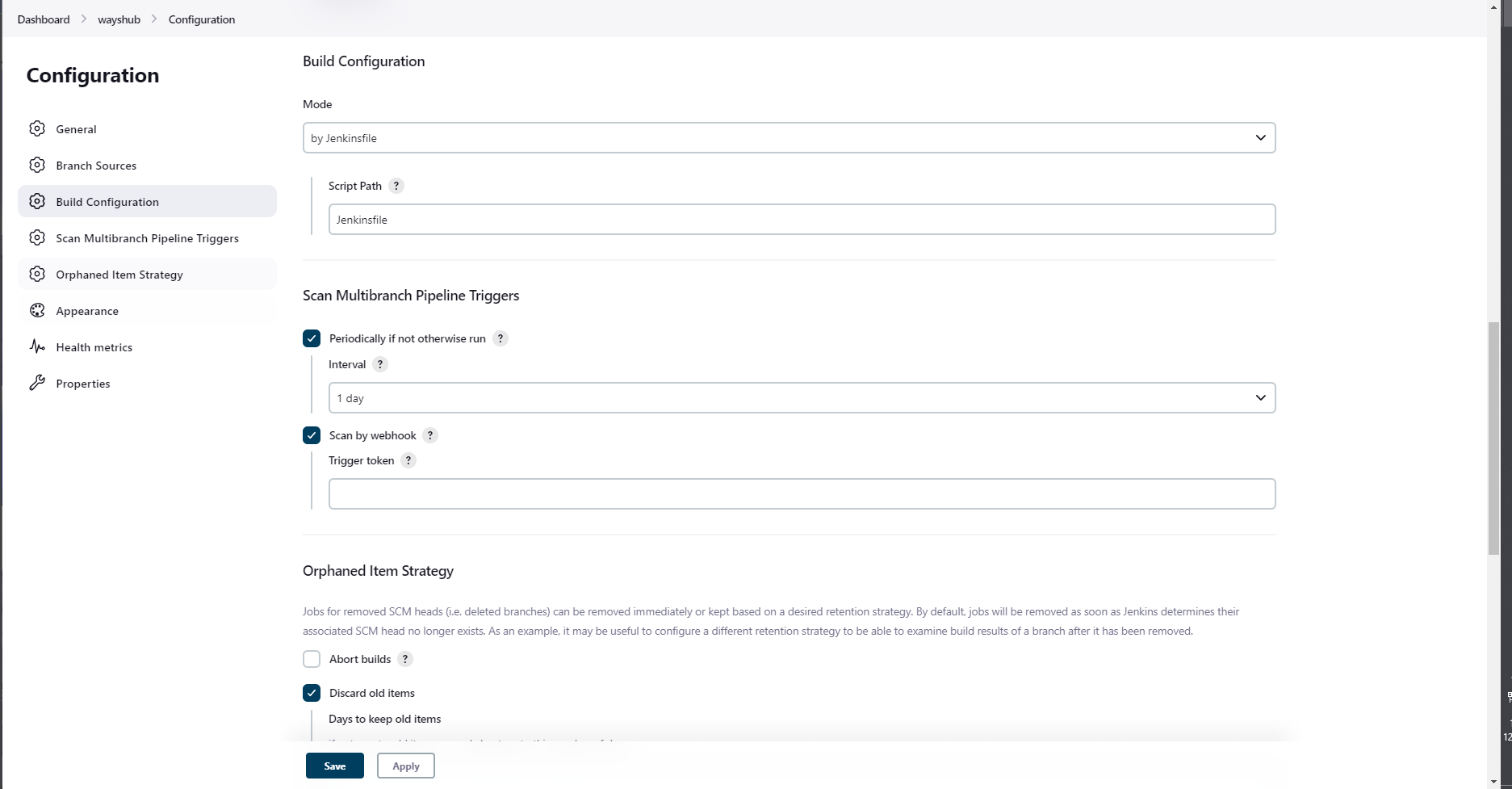The width and height of the screenshot is (1512, 789).
Task: Click the Apply button
Action: point(405,766)
